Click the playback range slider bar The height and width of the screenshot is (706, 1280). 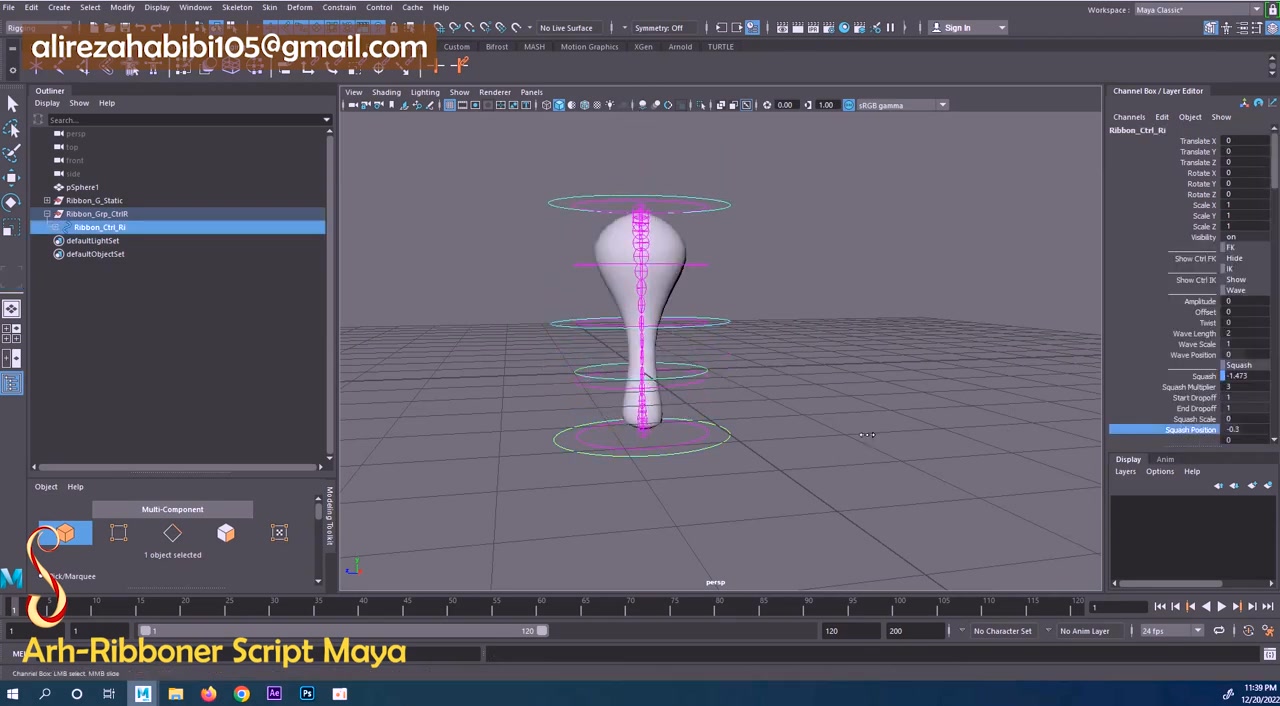pyautogui.click(x=345, y=631)
